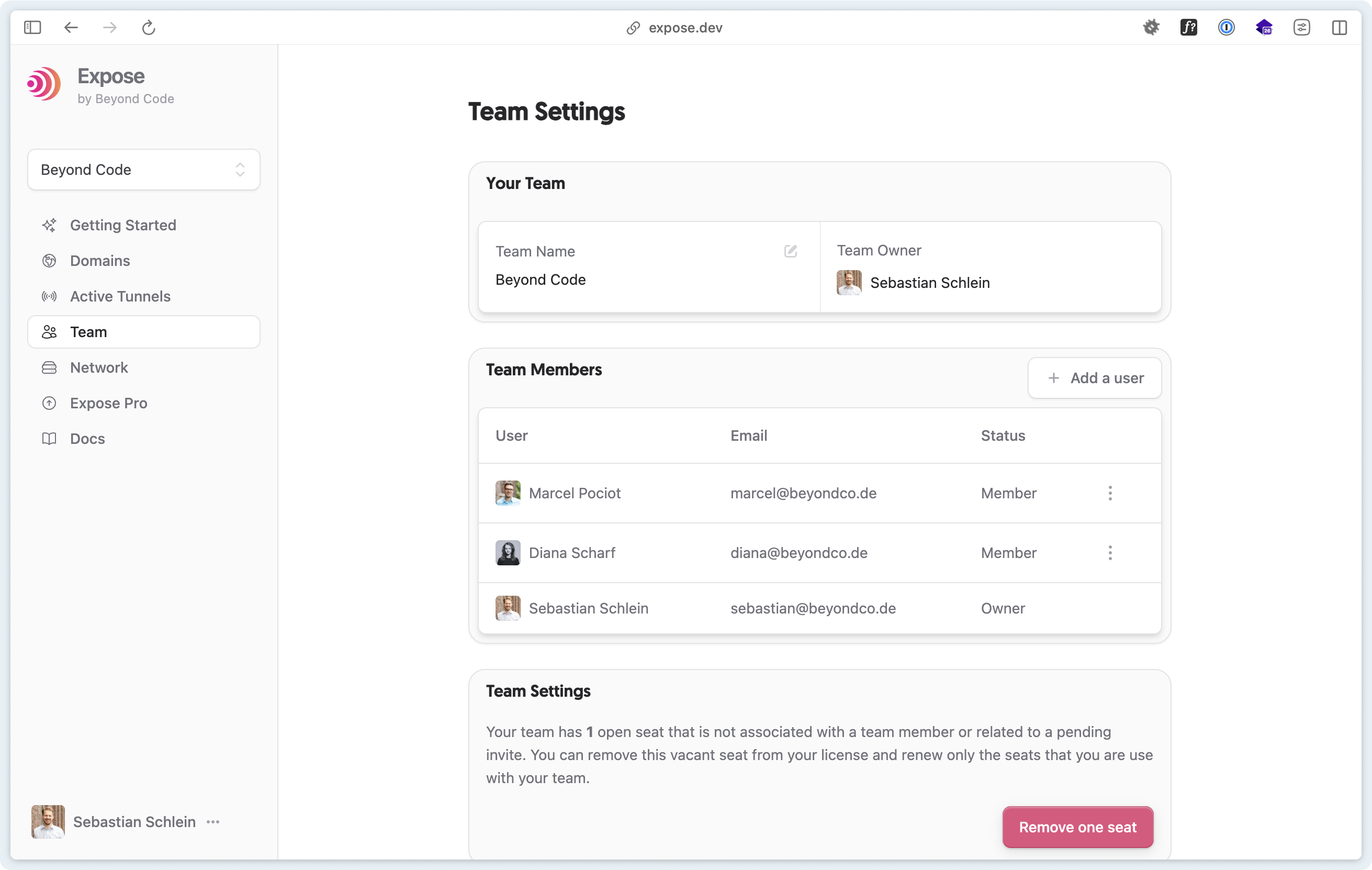Click Diana Scharf's avatar in members table
1372x870 pixels.
click(x=508, y=553)
